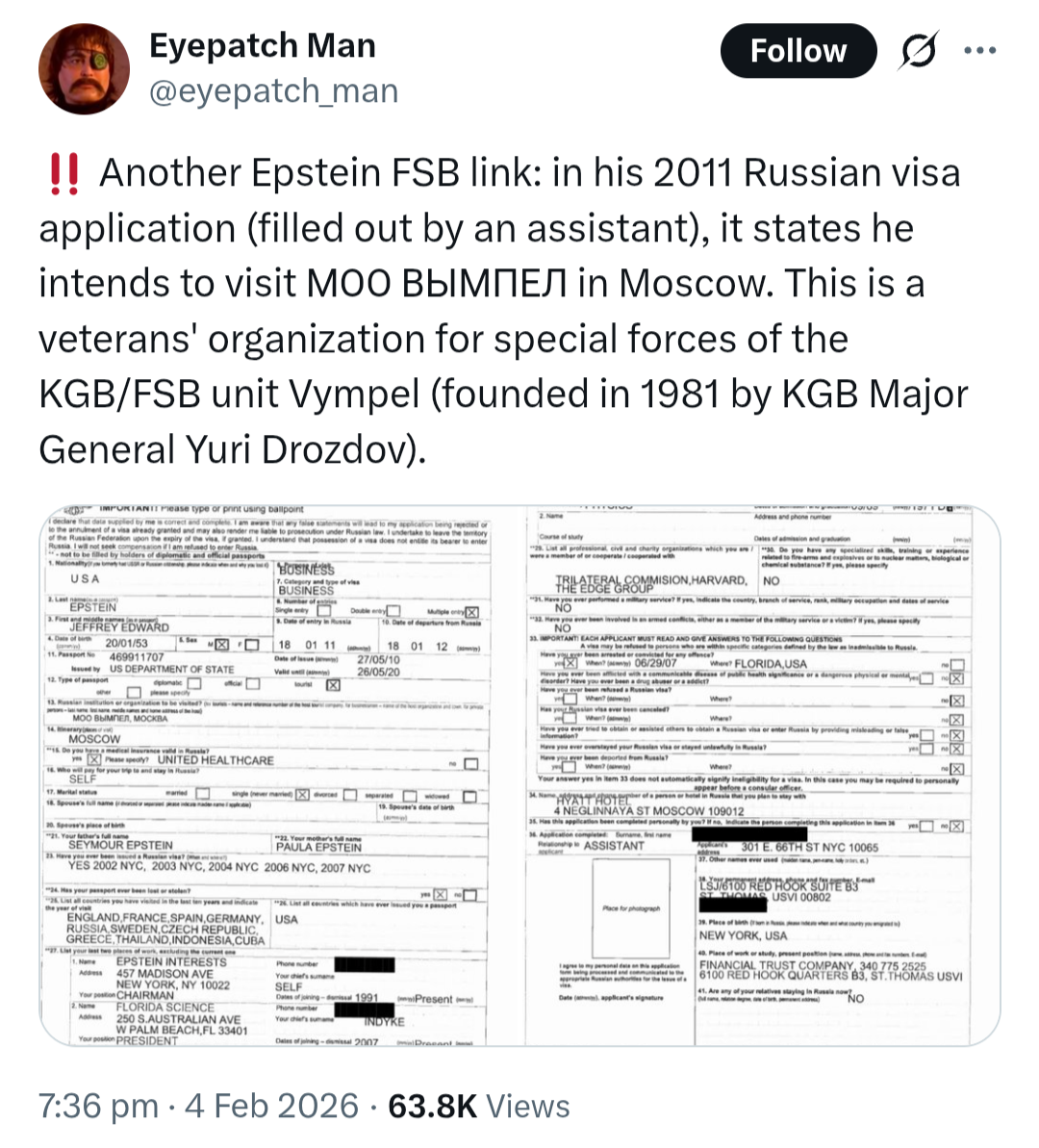Follow the Eyepatch Man account
This screenshot has width=1039, height=1148.
tap(798, 51)
